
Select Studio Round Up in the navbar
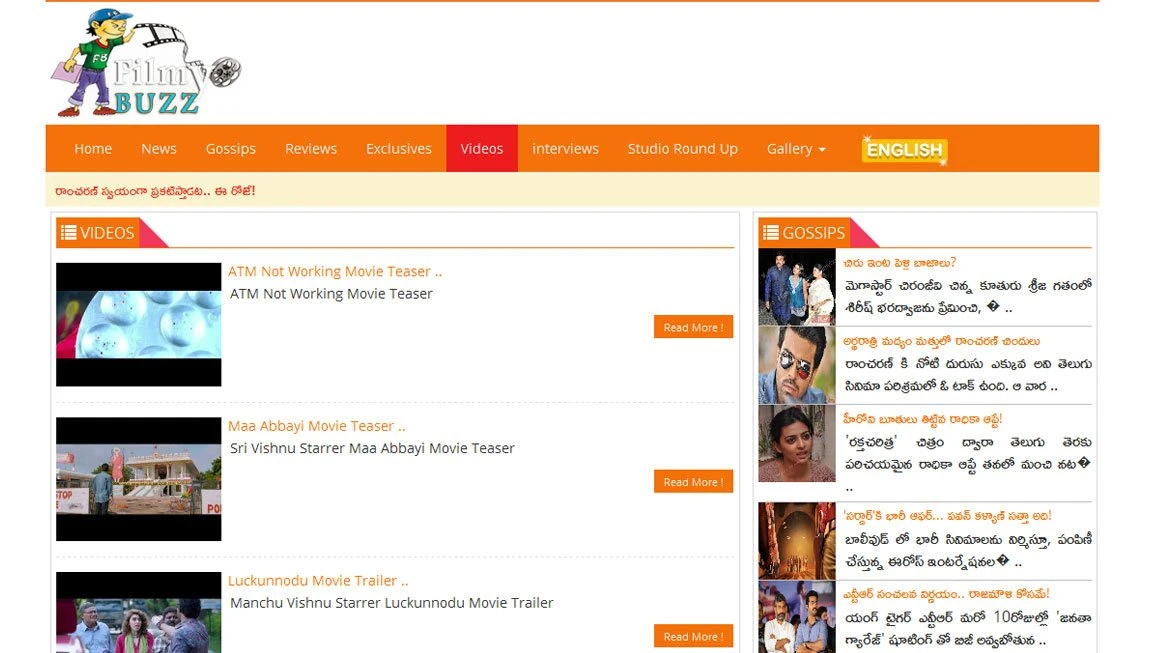coord(682,149)
